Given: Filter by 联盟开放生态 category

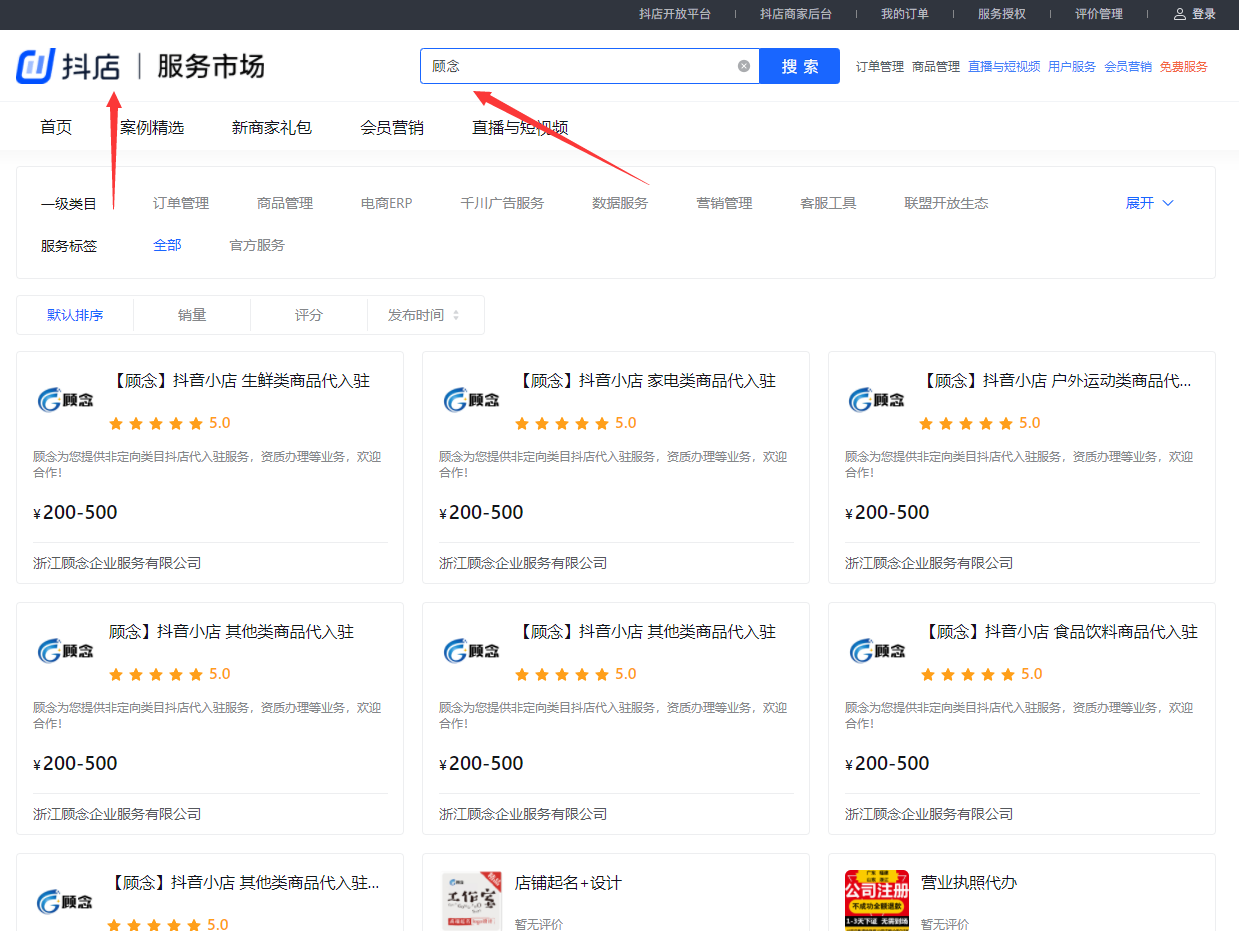Looking at the screenshot, I should (x=946, y=203).
